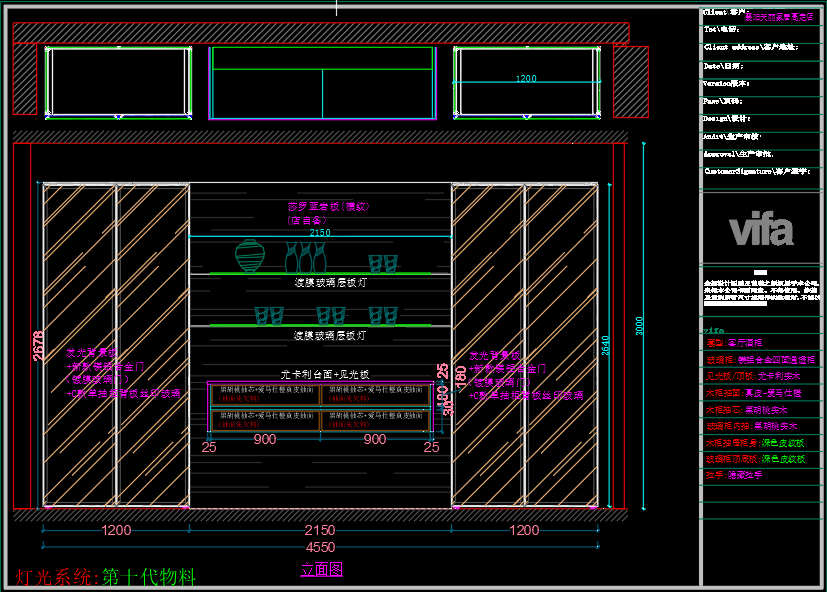Select middle cup pair on lower shelf

coord(331,316)
